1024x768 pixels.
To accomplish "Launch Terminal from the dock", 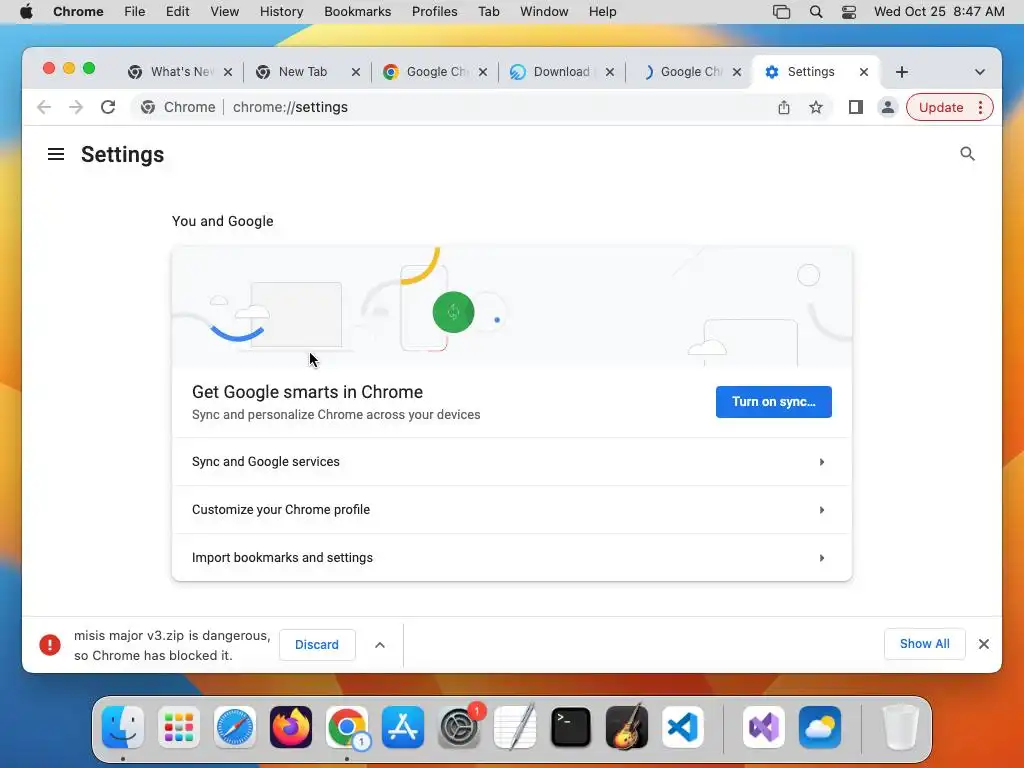I will 571,727.
